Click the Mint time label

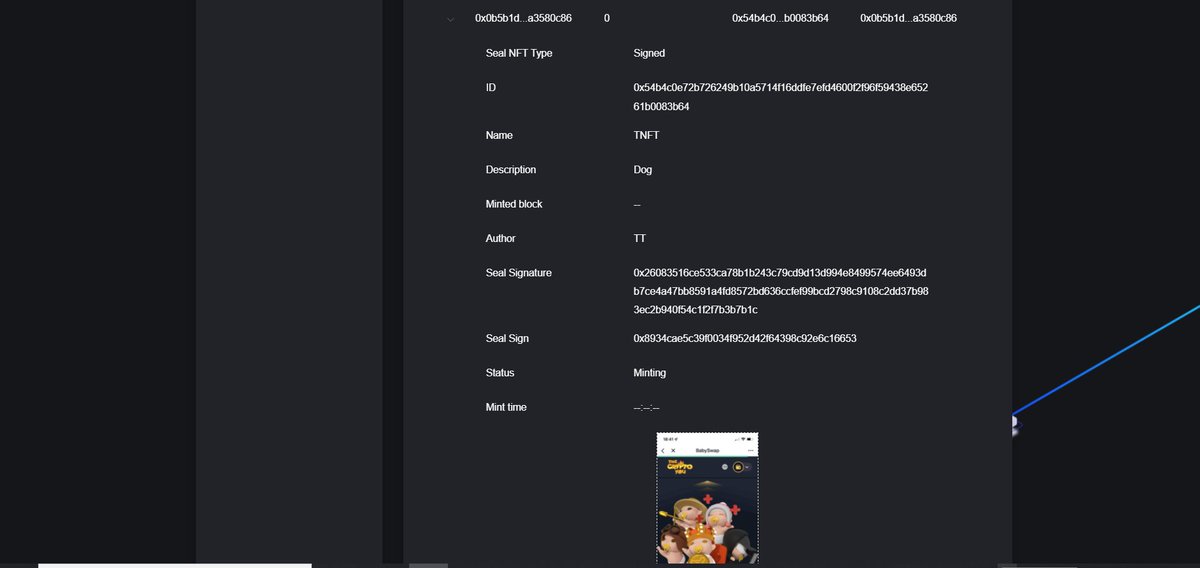[506, 408]
